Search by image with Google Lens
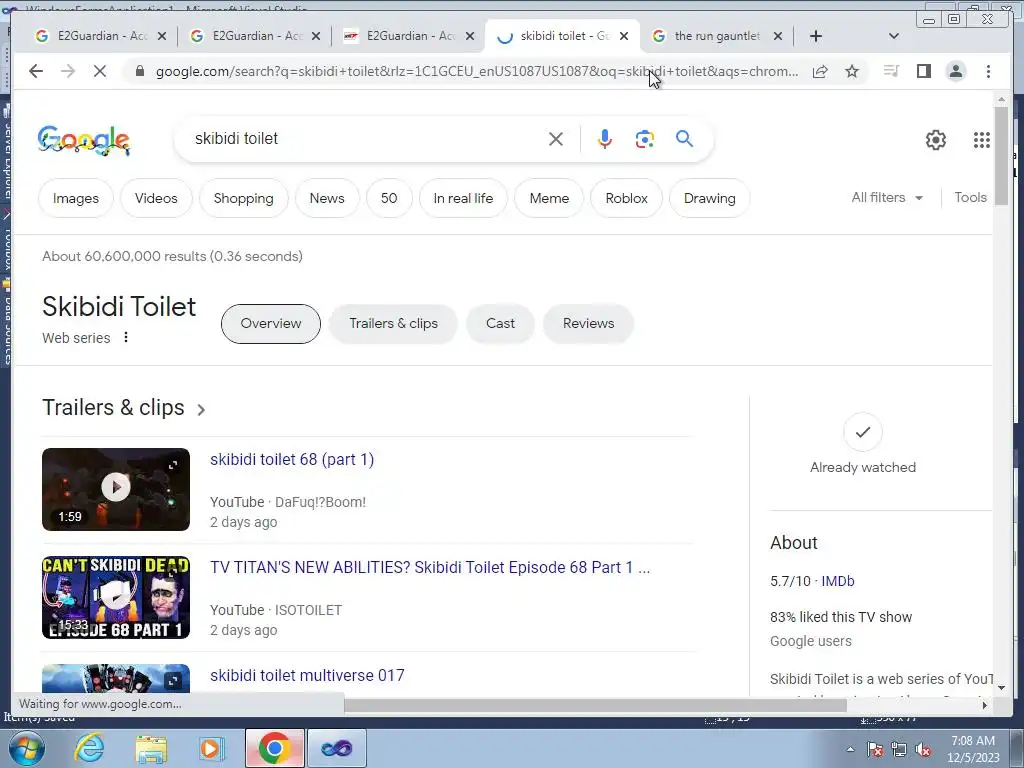Image resolution: width=1024 pixels, height=768 pixels. point(645,138)
